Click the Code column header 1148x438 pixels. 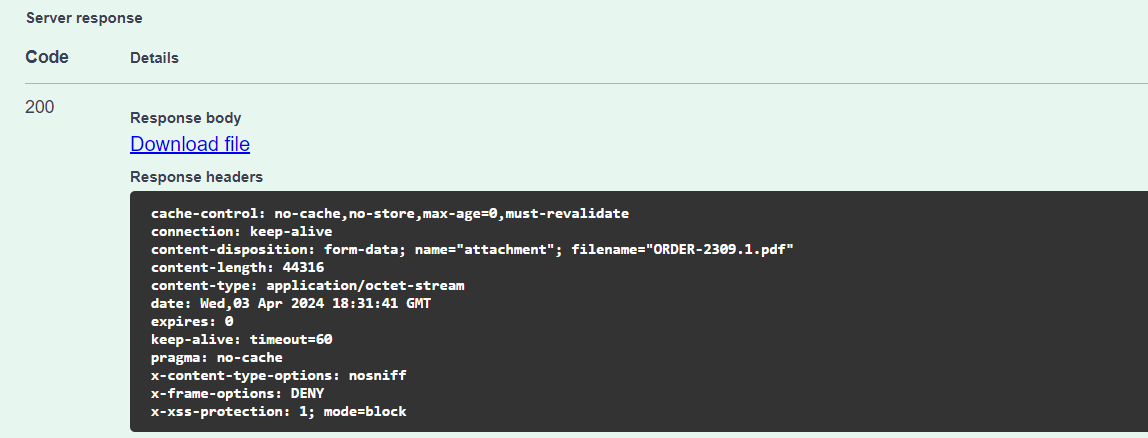click(x=47, y=57)
